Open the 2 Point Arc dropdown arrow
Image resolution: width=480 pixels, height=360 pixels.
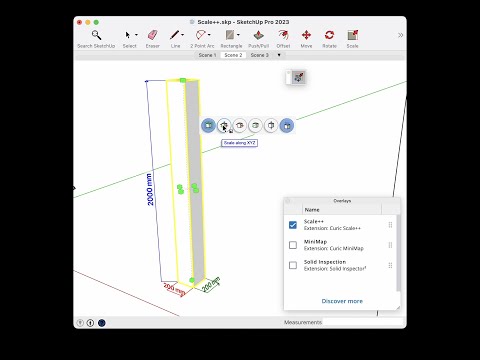pos(209,35)
